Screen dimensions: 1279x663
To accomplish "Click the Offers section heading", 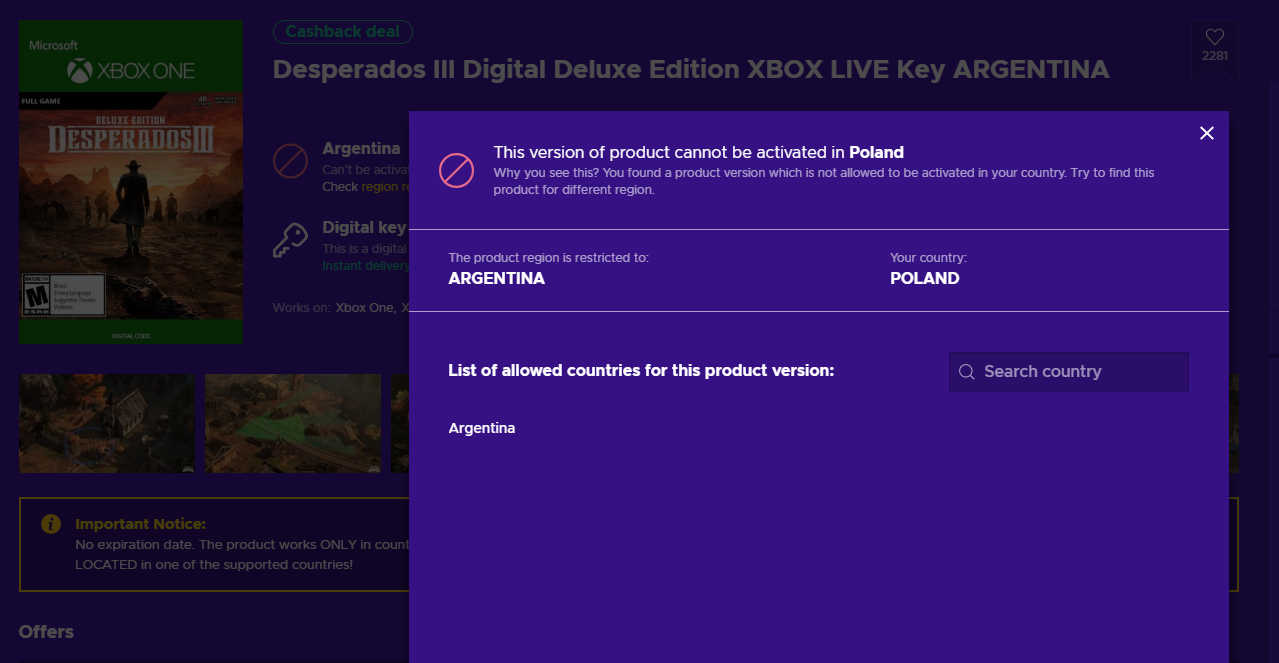I will 46,632.
